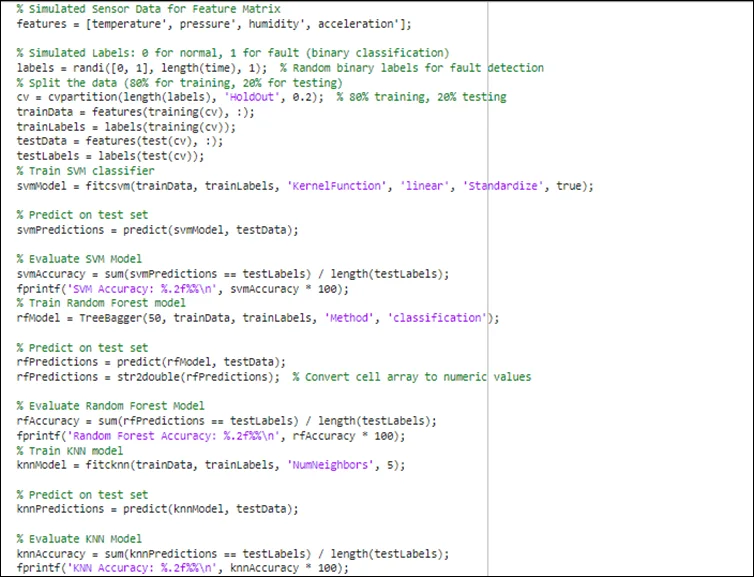Click the comment "% Train KNN model"
The width and height of the screenshot is (754, 577).
pyautogui.click(x=70, y=451)
